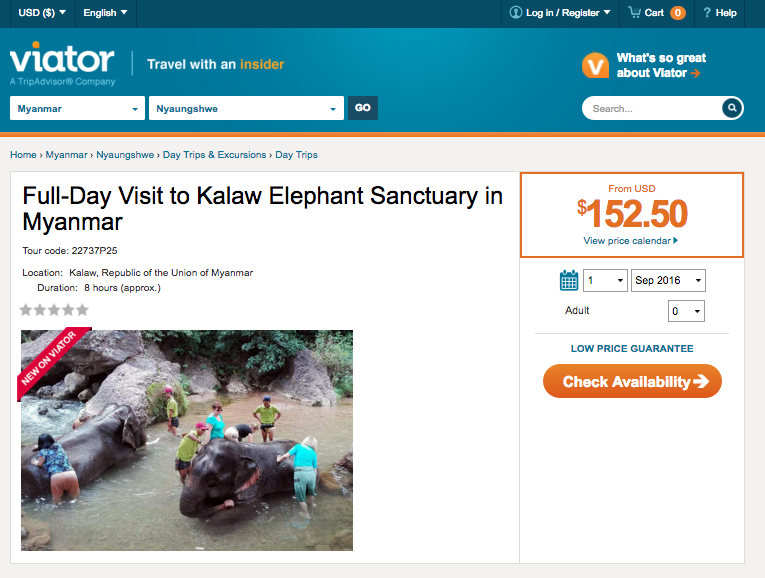Click the Viator logo
This screenshot has width=765, height=578.
click(62, 63)
